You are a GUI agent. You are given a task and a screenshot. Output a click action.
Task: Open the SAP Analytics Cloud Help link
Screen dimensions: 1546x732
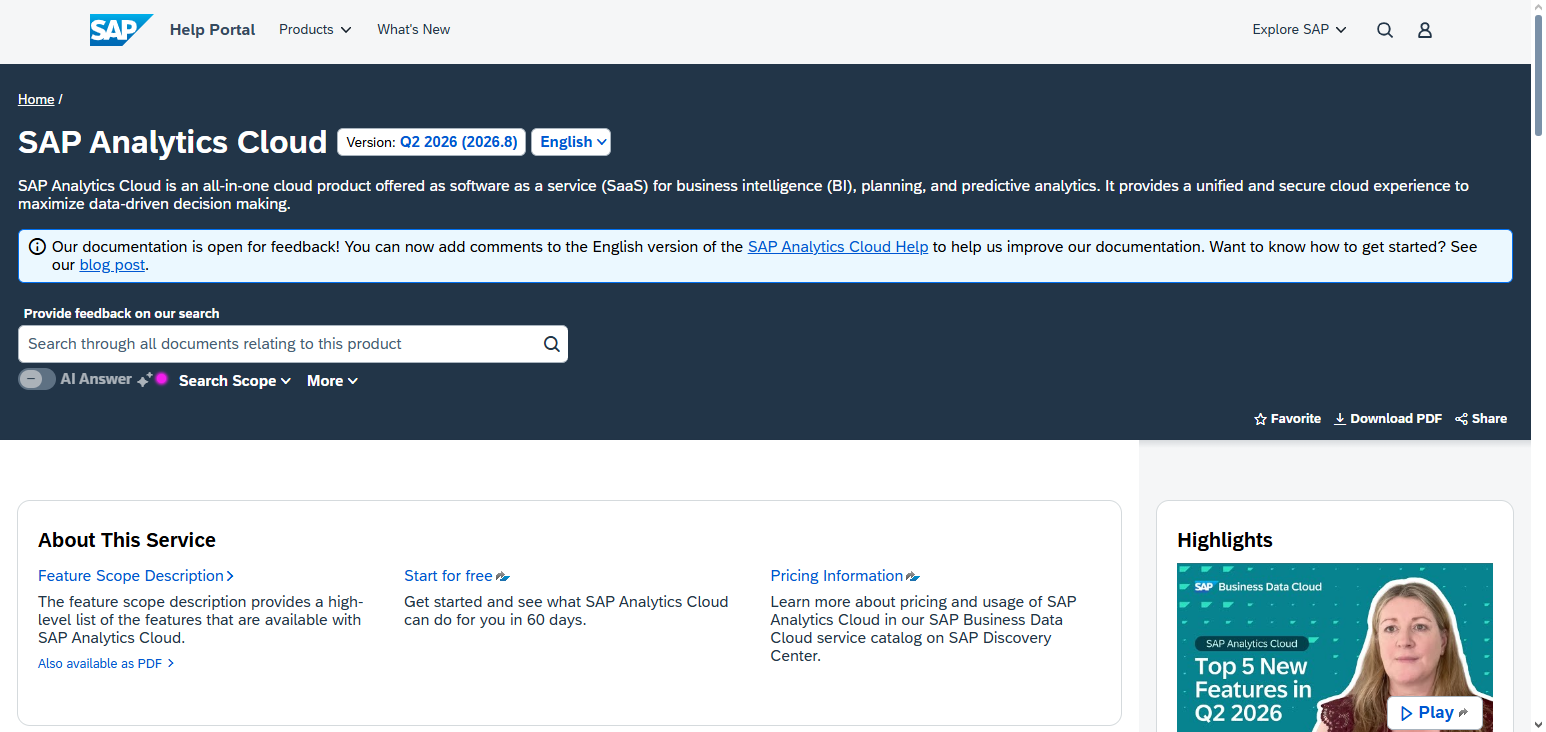click(x=838, y=246)
